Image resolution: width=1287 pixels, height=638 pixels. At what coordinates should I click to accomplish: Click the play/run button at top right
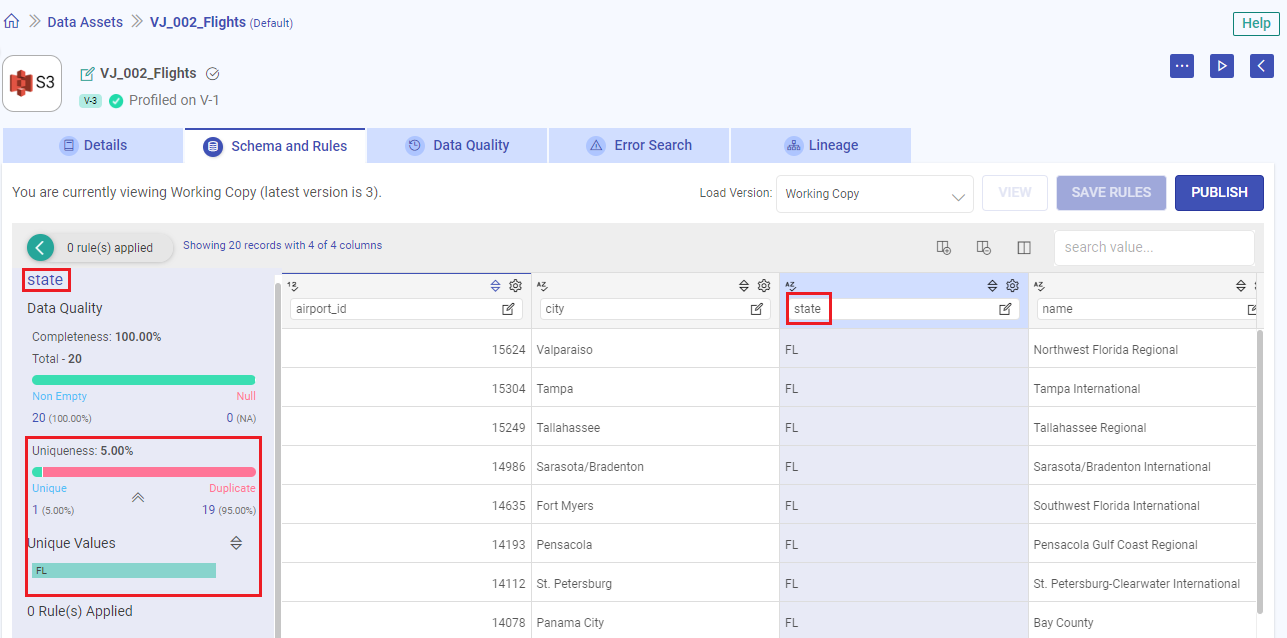point(1221,66)
